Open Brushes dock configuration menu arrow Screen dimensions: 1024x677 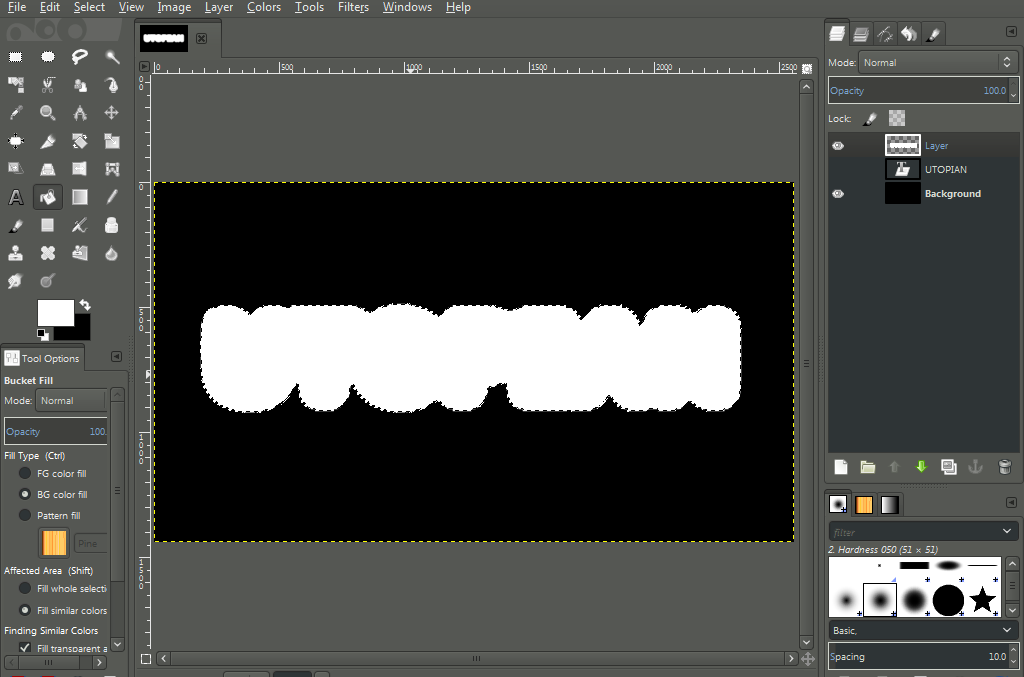tap(1011, 502)
